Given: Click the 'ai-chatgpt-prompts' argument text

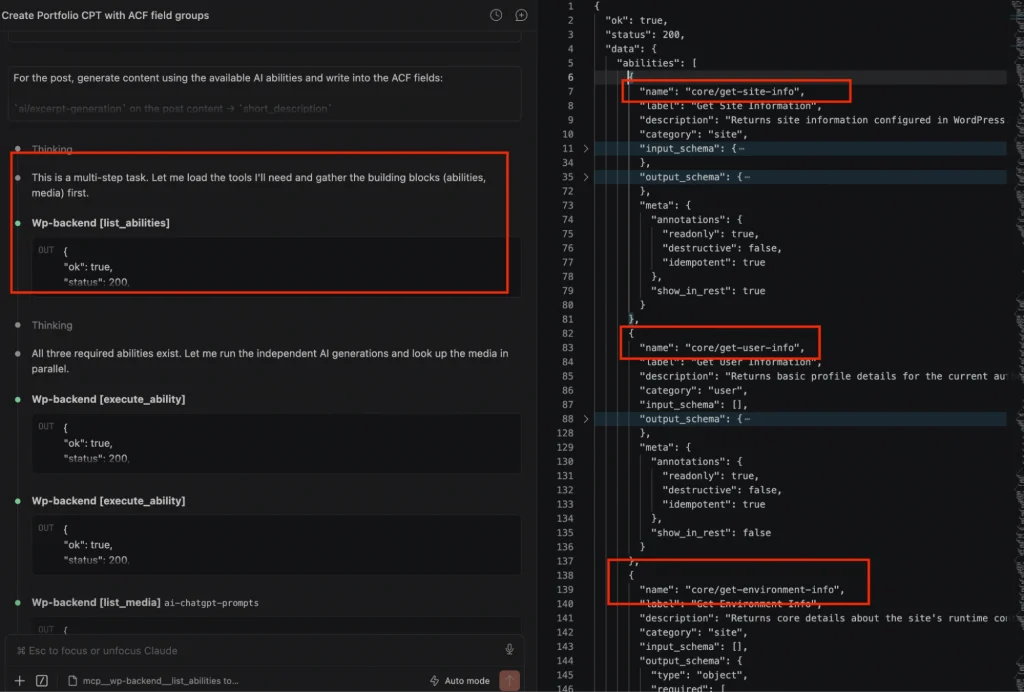Looking at the screenshot, I should point(212,603).
